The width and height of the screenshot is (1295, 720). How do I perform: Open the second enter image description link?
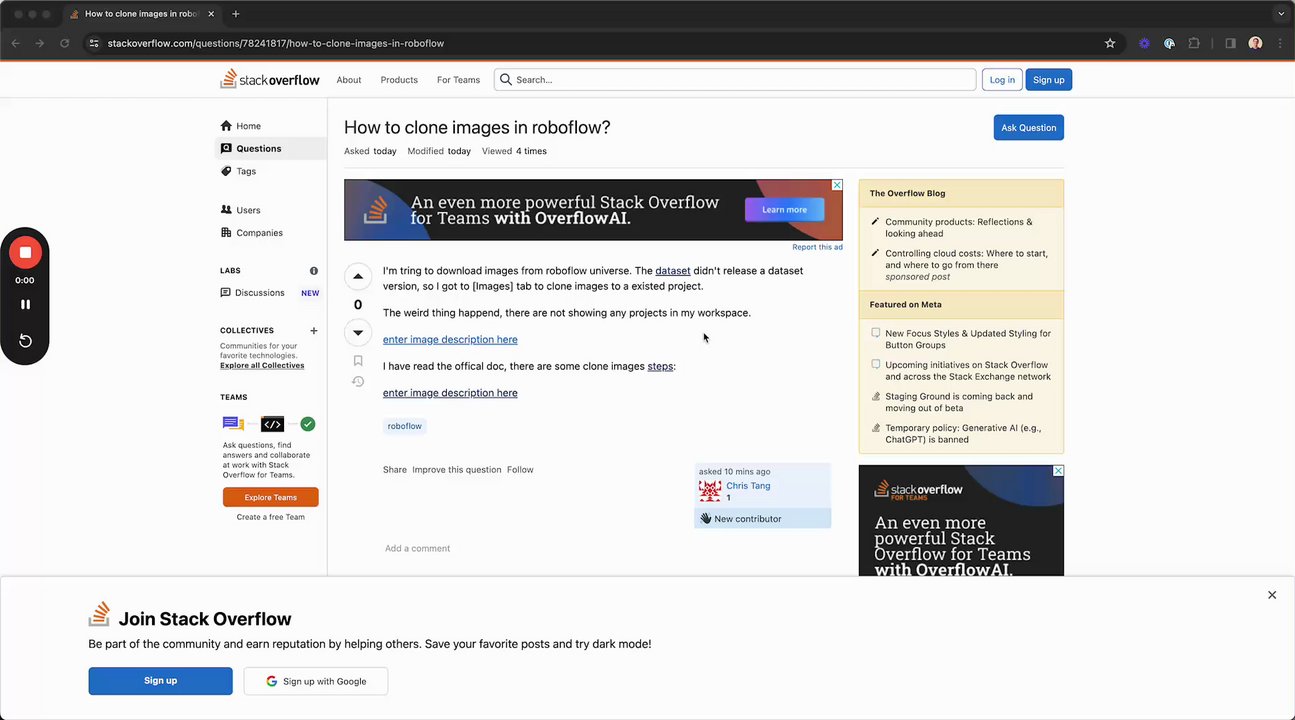click(450, 393)
